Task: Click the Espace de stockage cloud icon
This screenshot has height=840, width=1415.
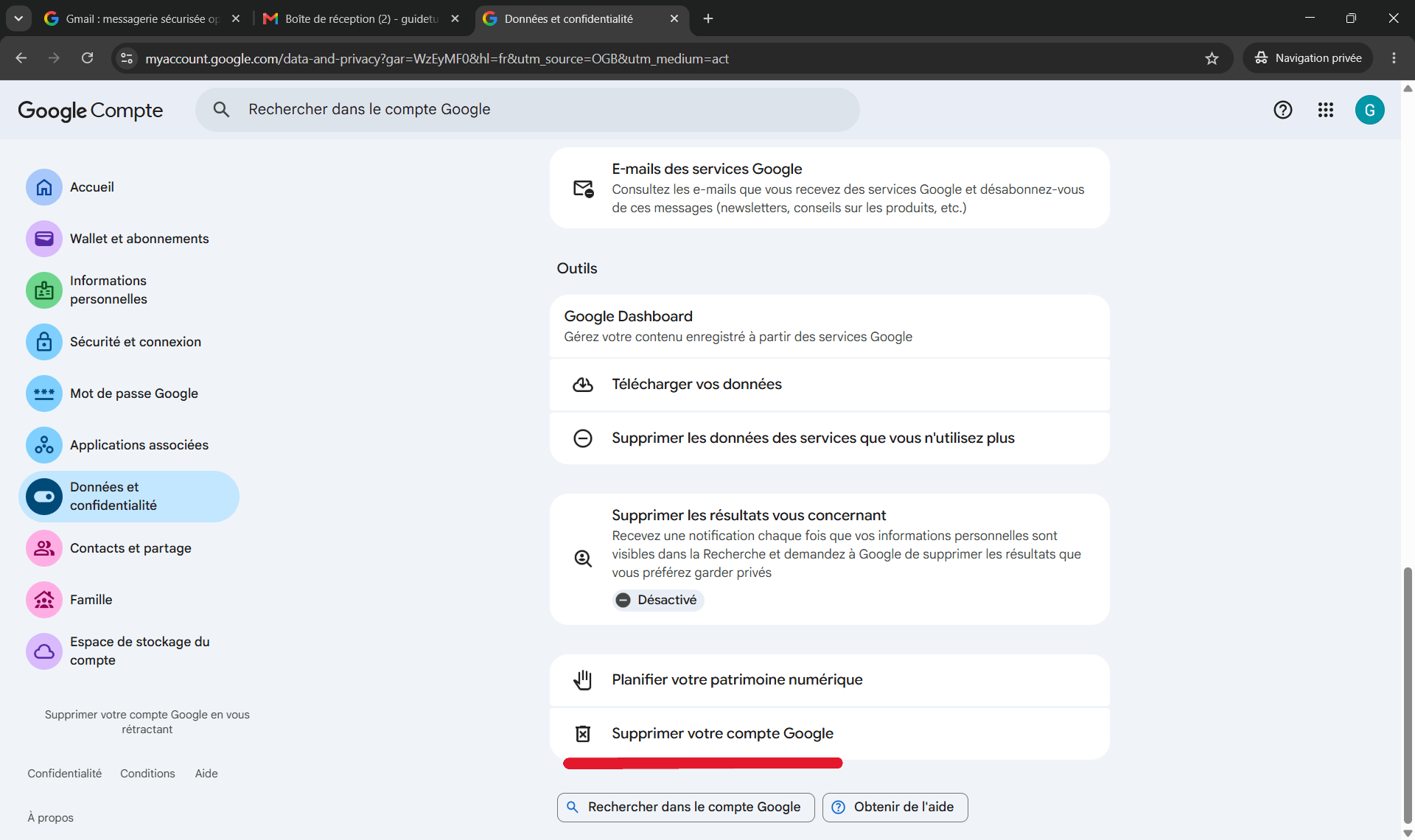Action: (x=44, y=651)
